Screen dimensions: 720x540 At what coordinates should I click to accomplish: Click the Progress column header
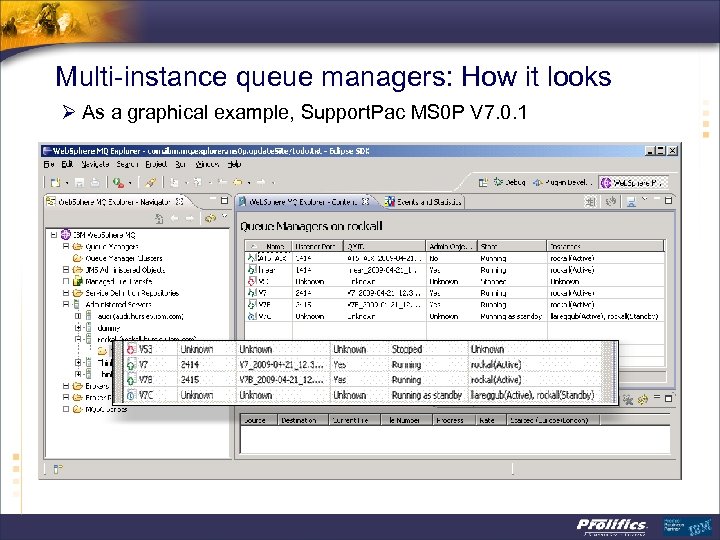[453, 420]
